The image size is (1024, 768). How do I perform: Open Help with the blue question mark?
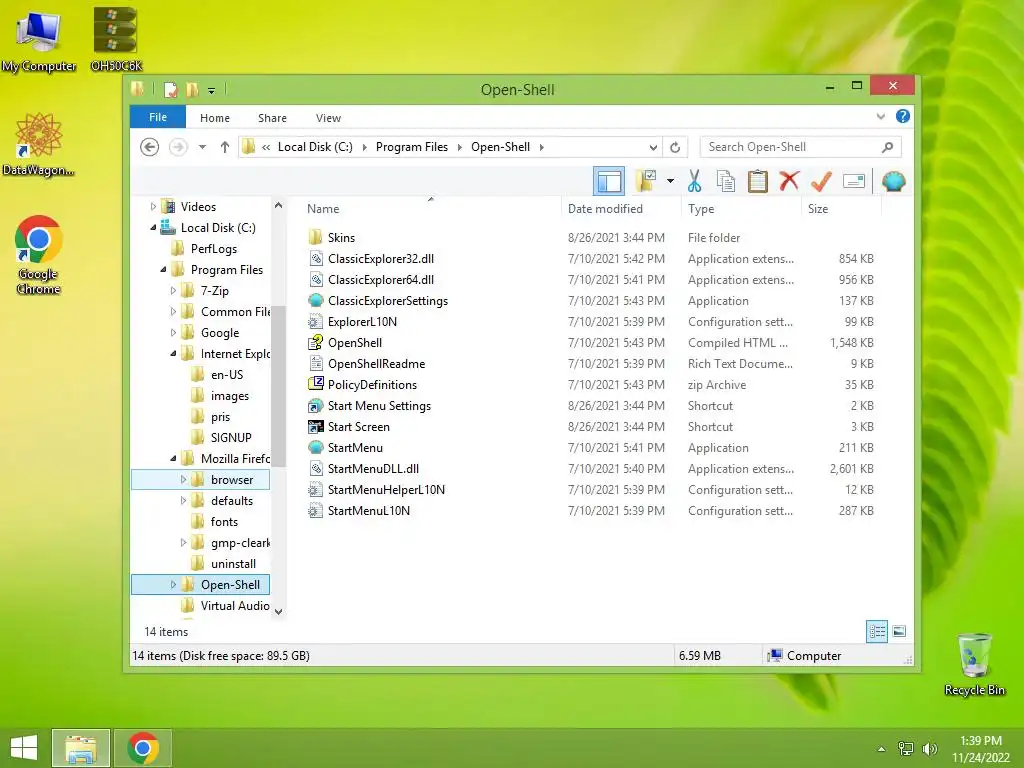click(903, 116)
